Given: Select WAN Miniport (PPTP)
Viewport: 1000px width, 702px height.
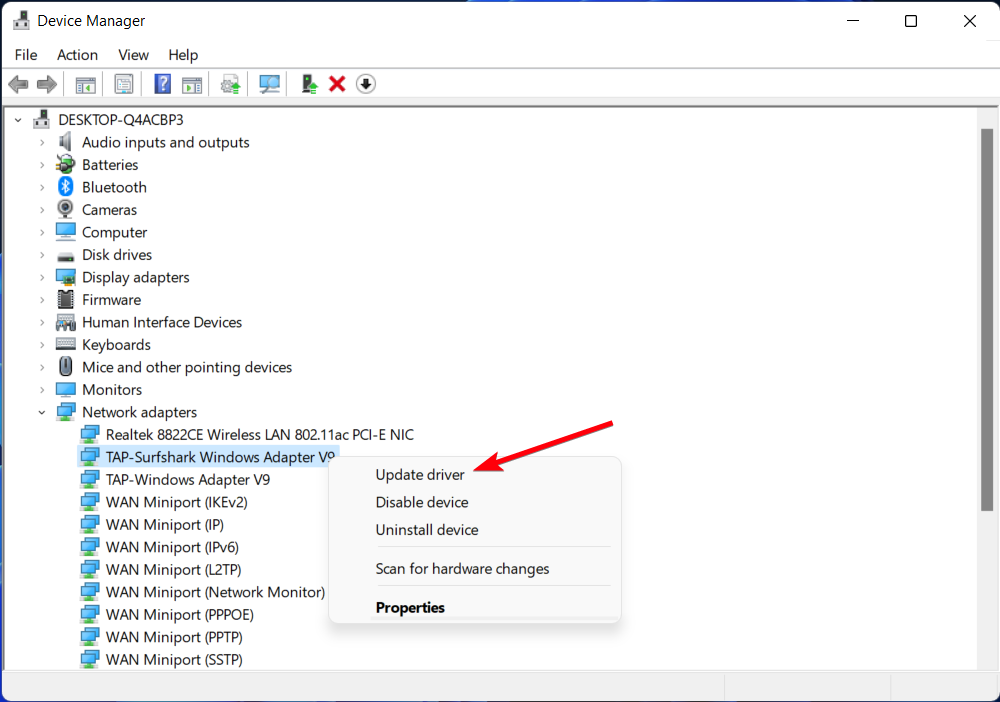Looking at the screenshot, I should pyautogui.click(x=174, y=637).
